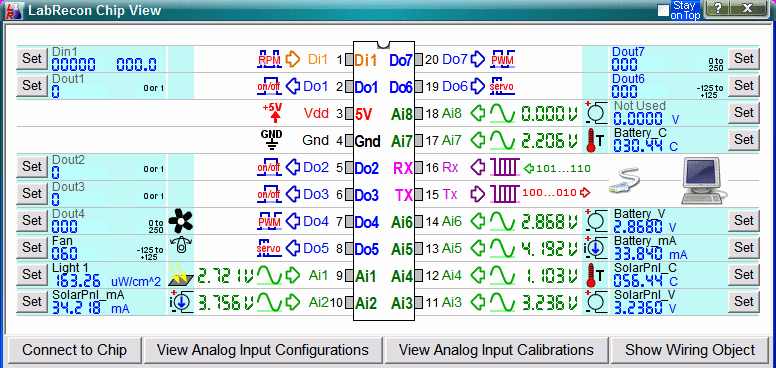Click the Set button for Battery_mA
This screenshot has height=368, width=776.
pyautogui.click(x=743, y=247)
